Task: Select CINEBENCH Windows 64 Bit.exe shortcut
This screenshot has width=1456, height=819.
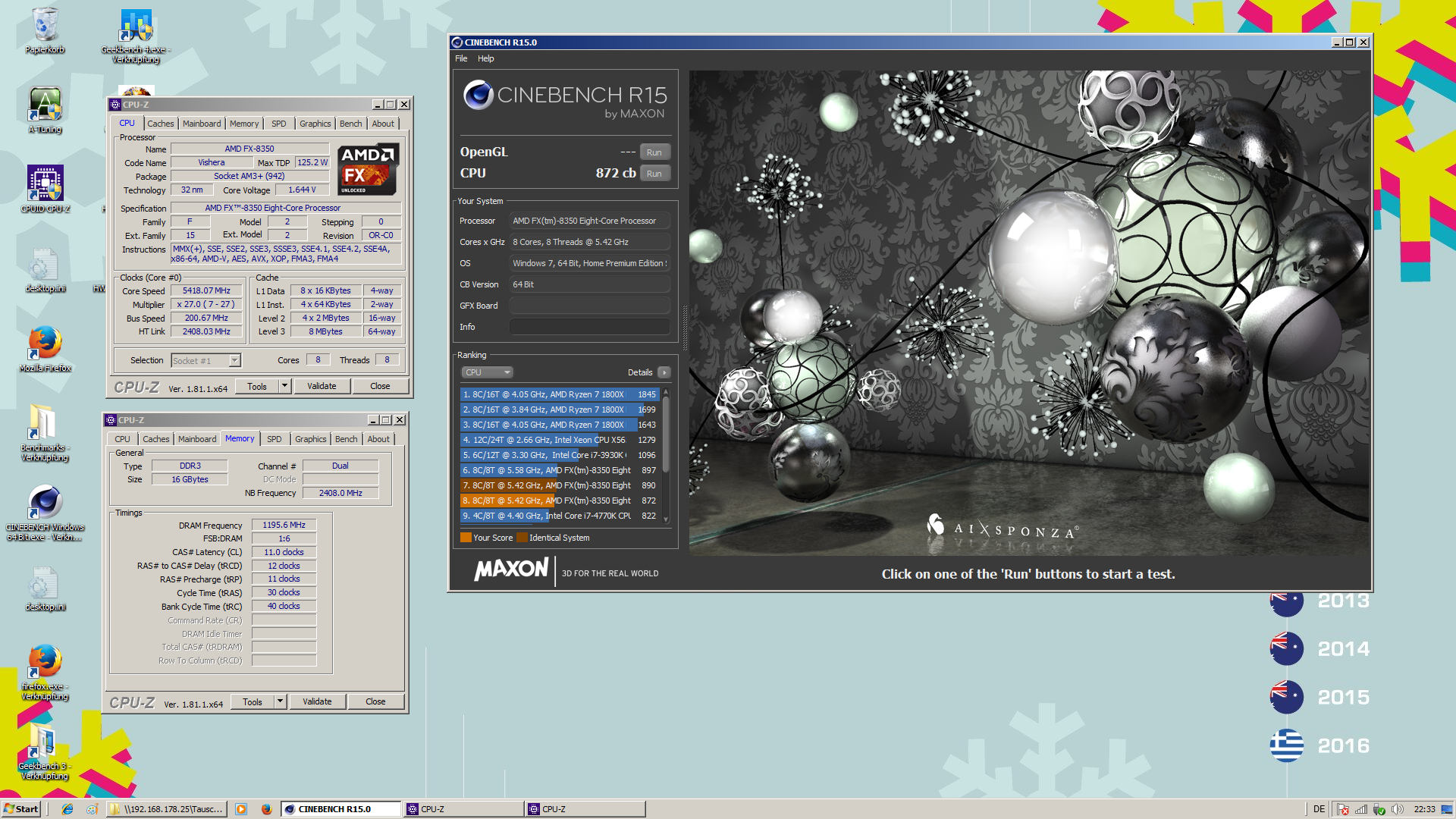Action: [x=45, y=513]
